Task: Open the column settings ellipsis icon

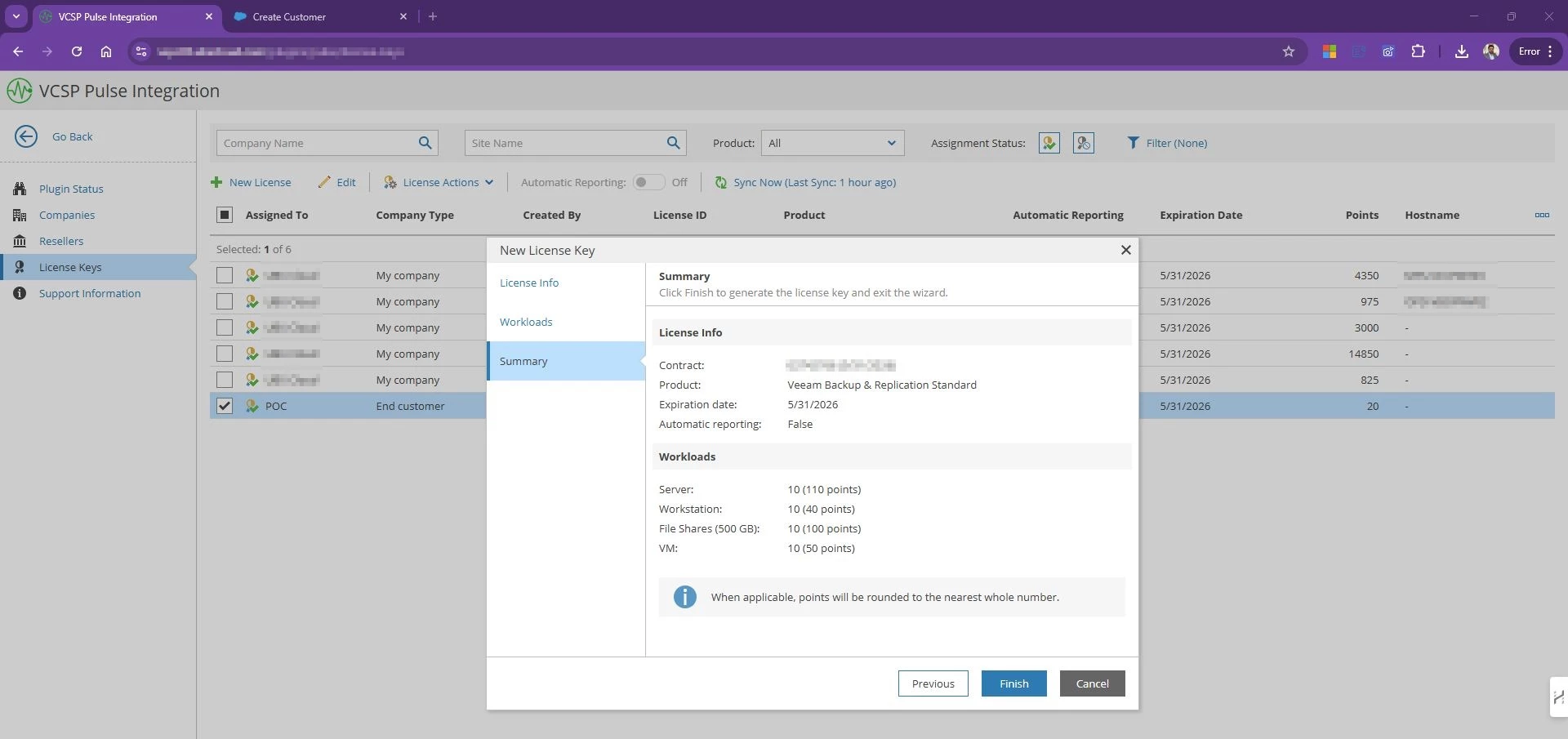Action: click(x=1541, y=216)
